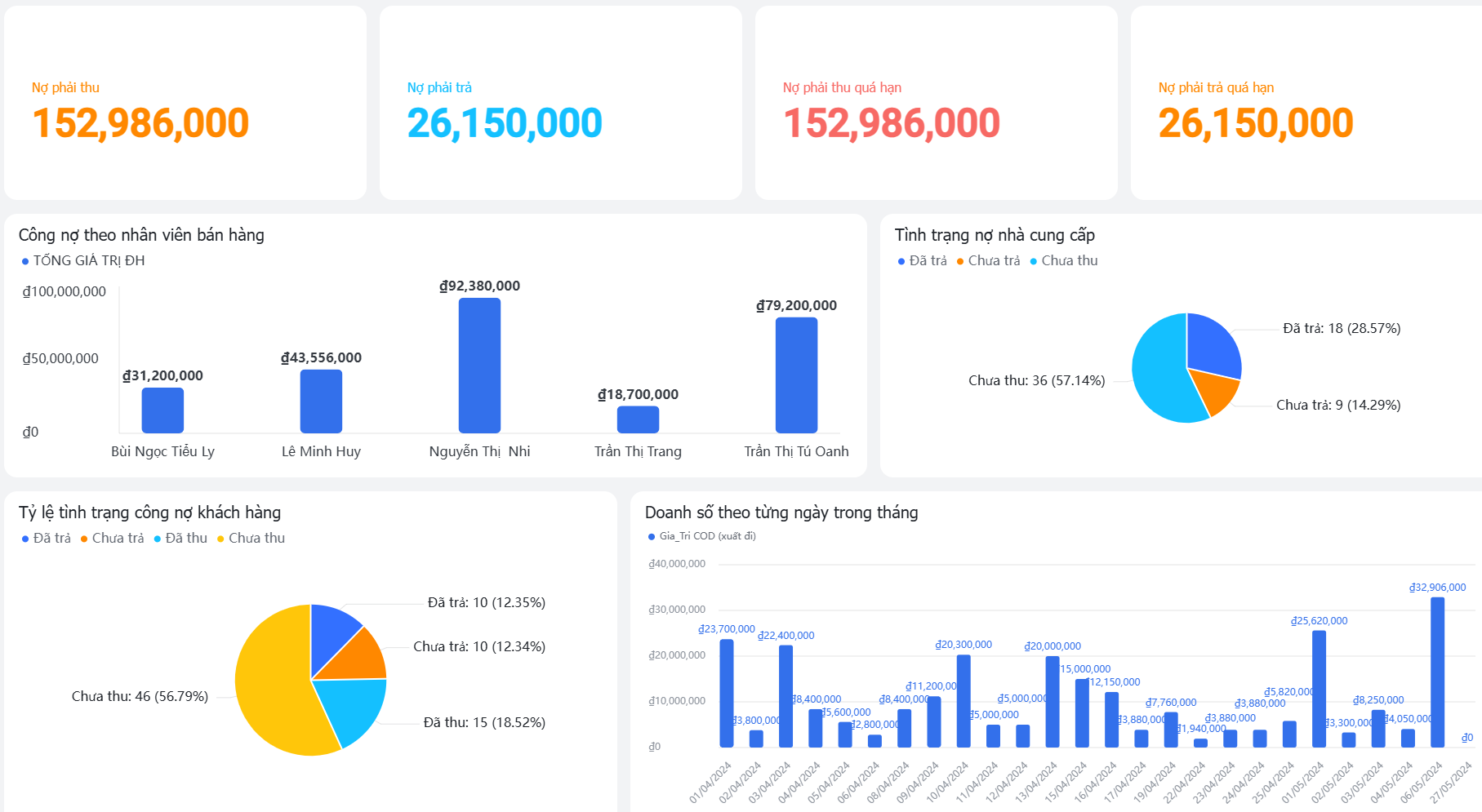Toggle 'Chưa thu' legend in supplier debt chart
The width and height of the screenshot is (1482, 812).
[x=1064, y=260]
